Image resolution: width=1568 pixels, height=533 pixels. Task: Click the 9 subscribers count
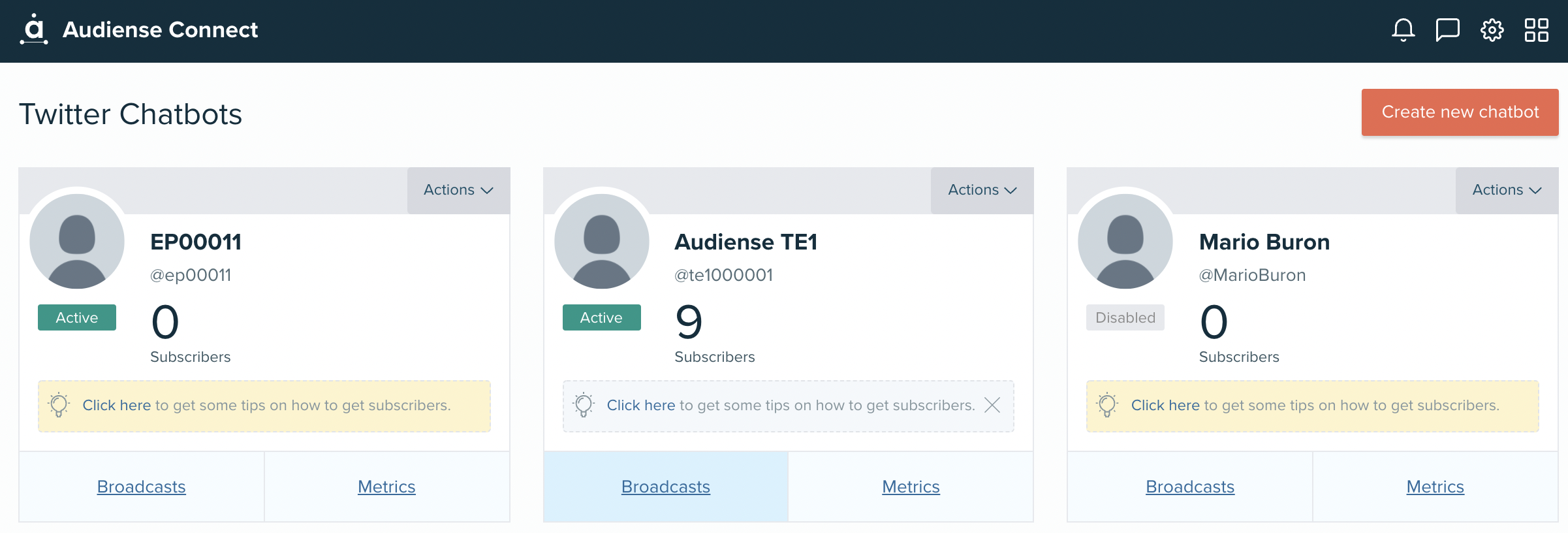tap(689, 322)
